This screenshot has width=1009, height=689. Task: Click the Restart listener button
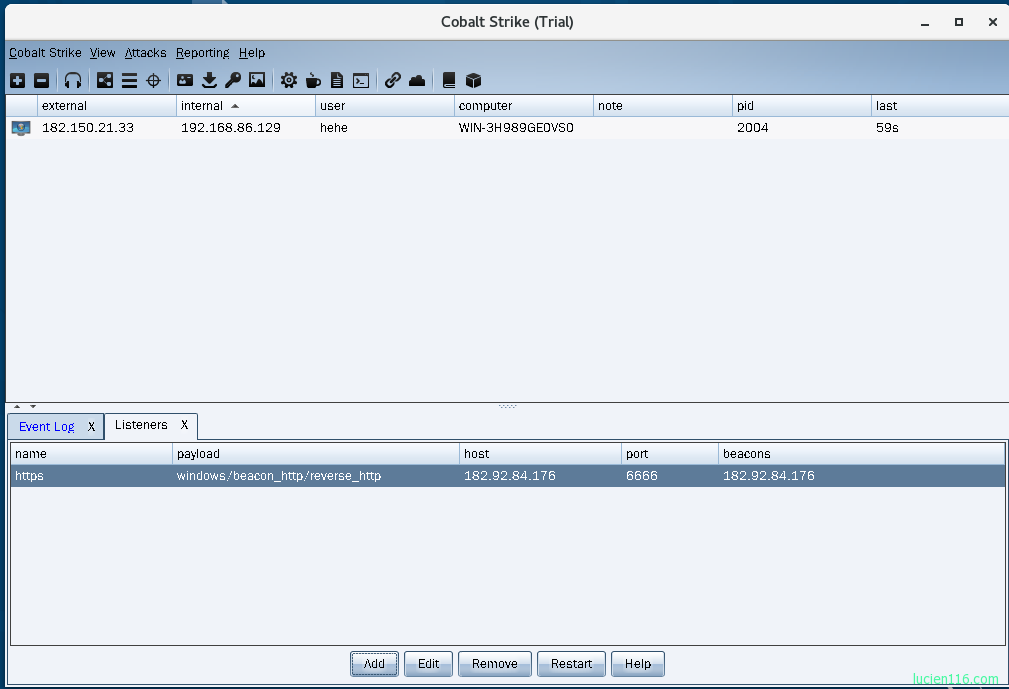coord(571,664)
